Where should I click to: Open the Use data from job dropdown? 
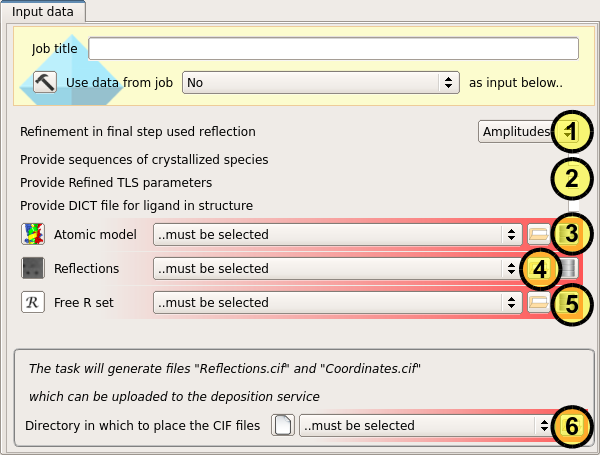click(x=320, y=83)
